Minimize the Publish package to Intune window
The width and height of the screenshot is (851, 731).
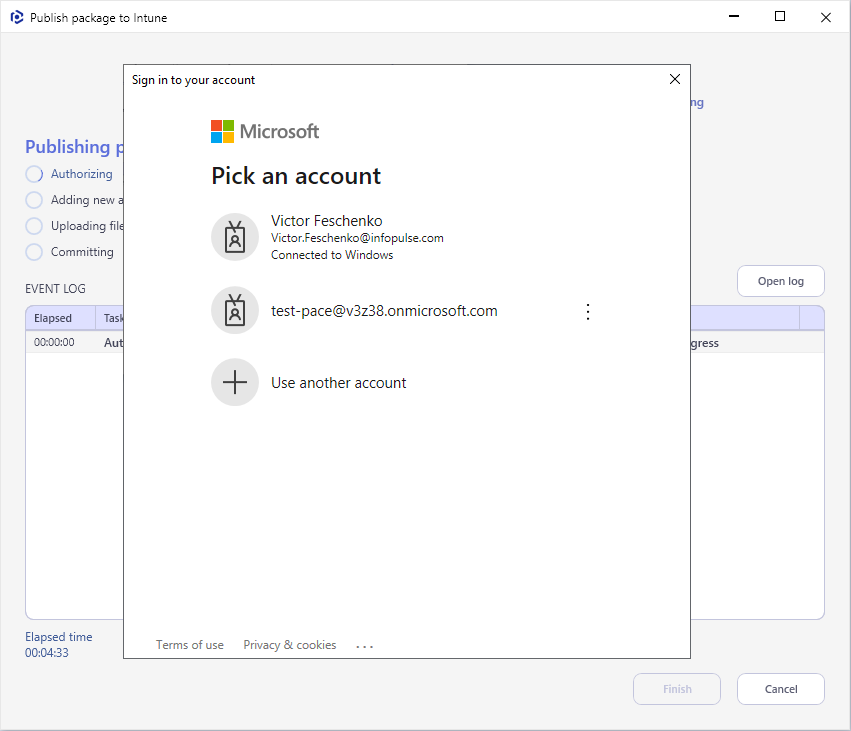734,17
